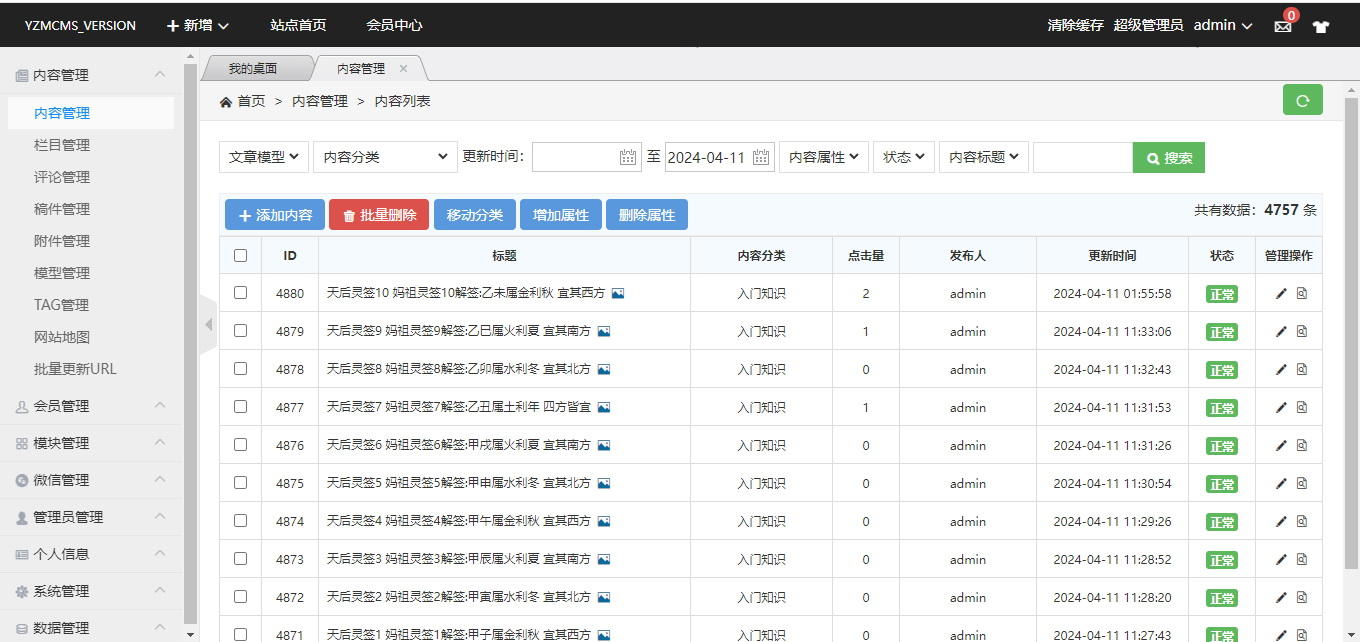
Task: Open 会员中心 in top navigation
Action: (x=394, y=25)
